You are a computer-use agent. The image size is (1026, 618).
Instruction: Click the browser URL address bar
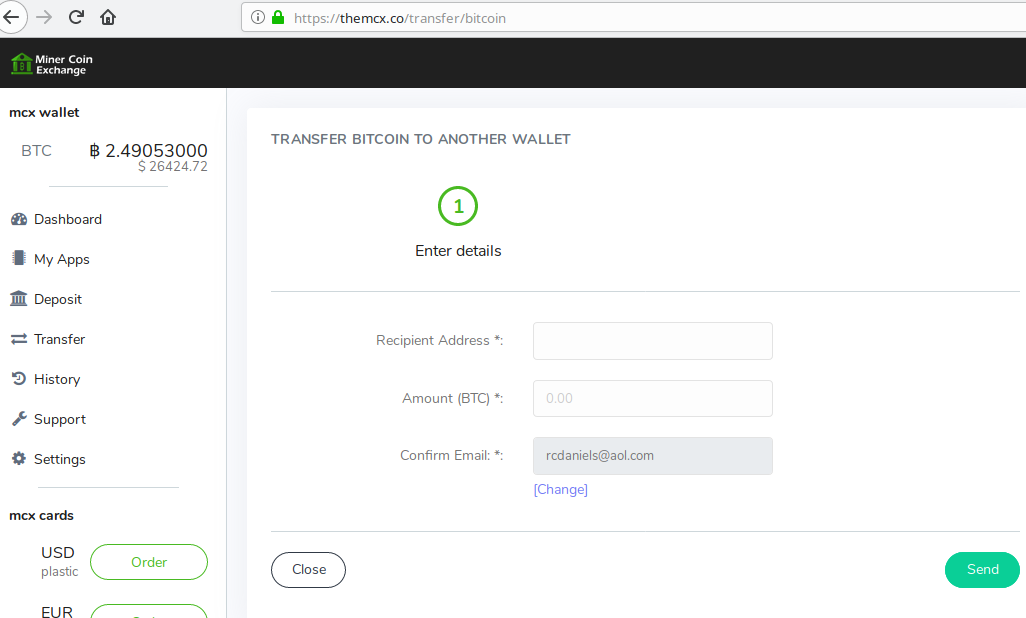[x=640, y=18]
